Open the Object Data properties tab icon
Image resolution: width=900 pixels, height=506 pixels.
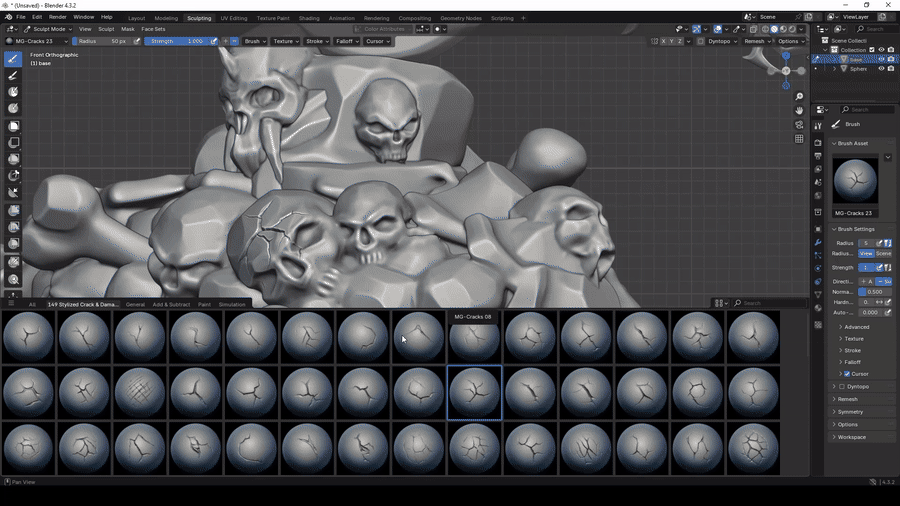click(x=818, y=295)
